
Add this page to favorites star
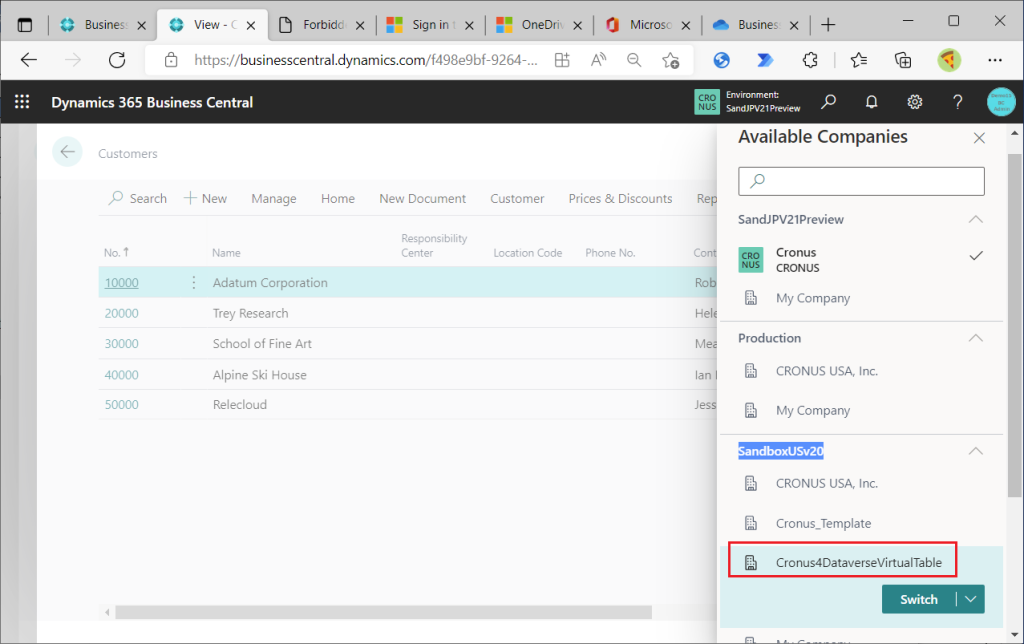click(670, 60)
